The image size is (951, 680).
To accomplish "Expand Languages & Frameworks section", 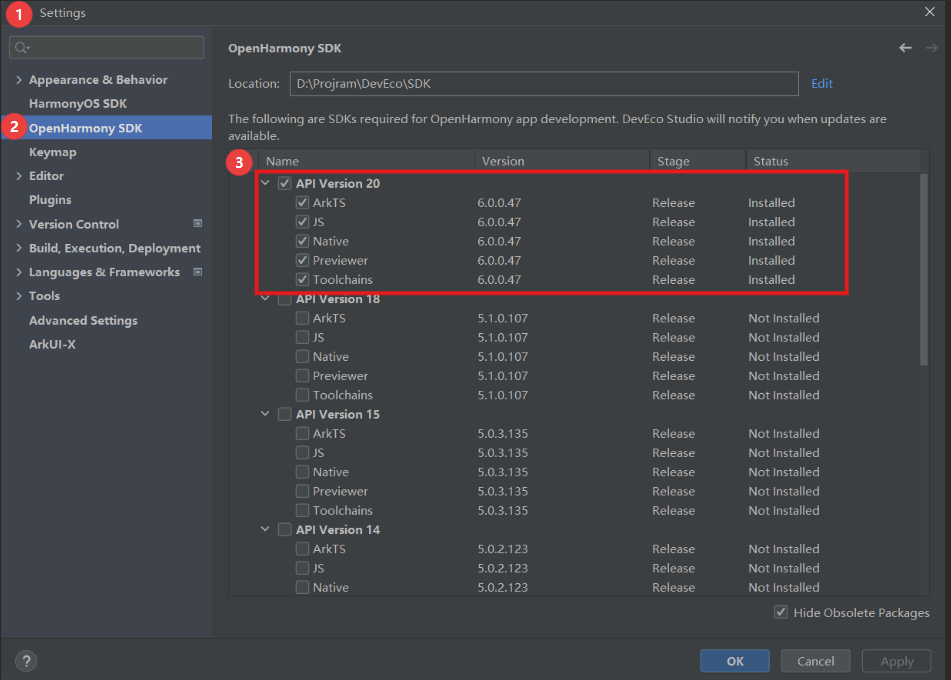I will [19, 272].
